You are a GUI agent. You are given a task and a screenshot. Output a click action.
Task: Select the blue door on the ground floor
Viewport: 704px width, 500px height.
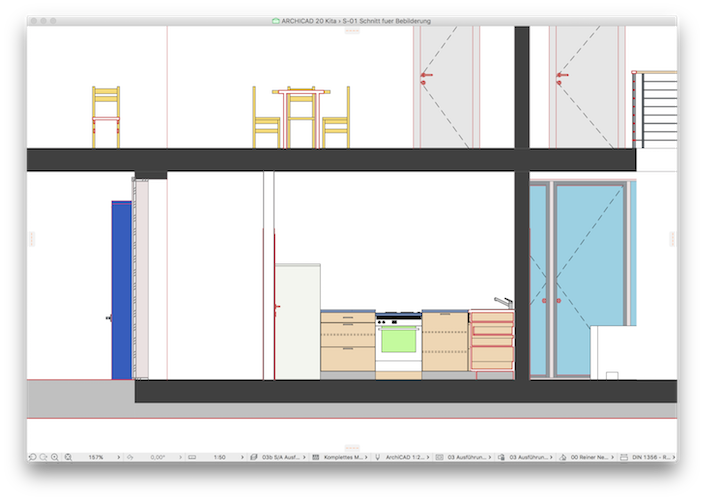pos(122,290)
